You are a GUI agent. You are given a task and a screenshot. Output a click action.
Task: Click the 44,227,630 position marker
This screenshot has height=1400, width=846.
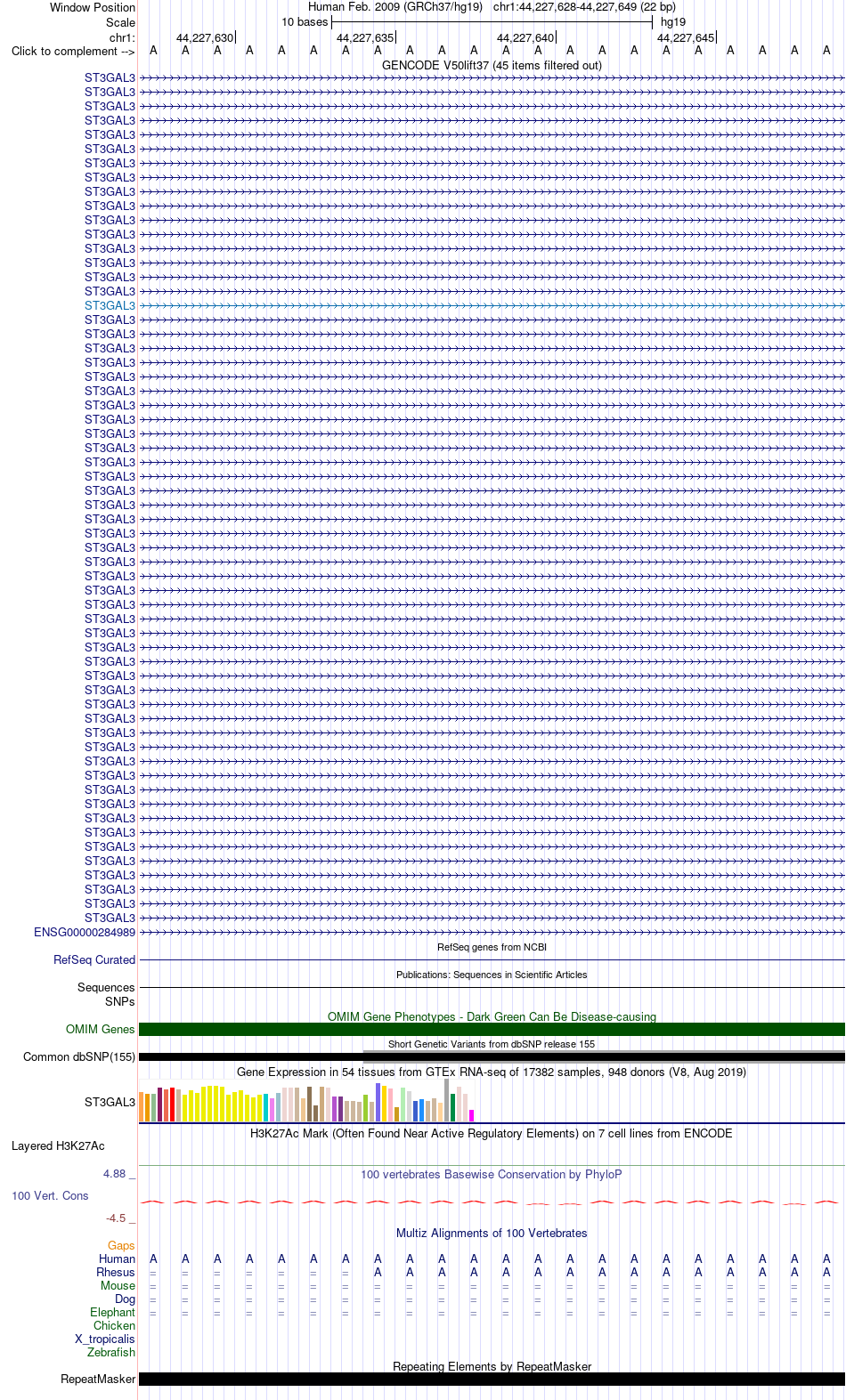[205, 37]
